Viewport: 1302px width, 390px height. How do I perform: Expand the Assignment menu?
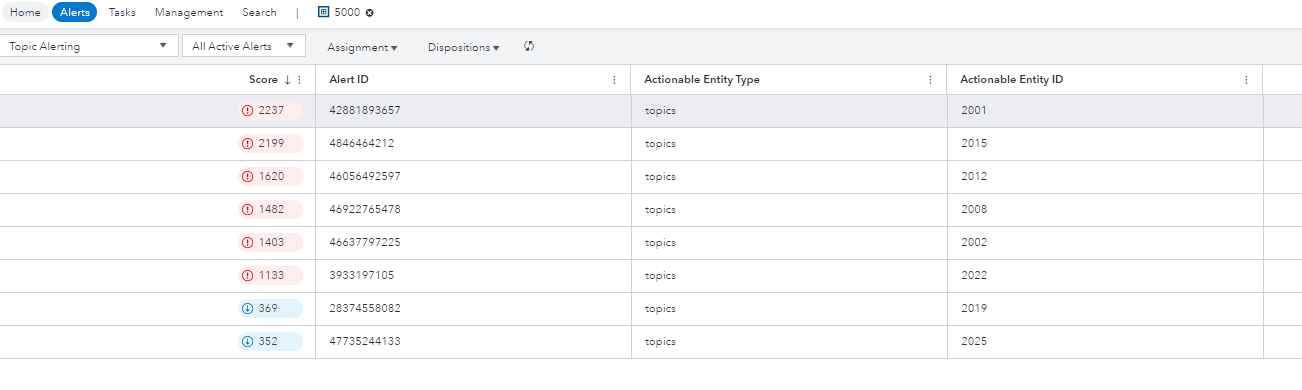(x=362, y=47)
